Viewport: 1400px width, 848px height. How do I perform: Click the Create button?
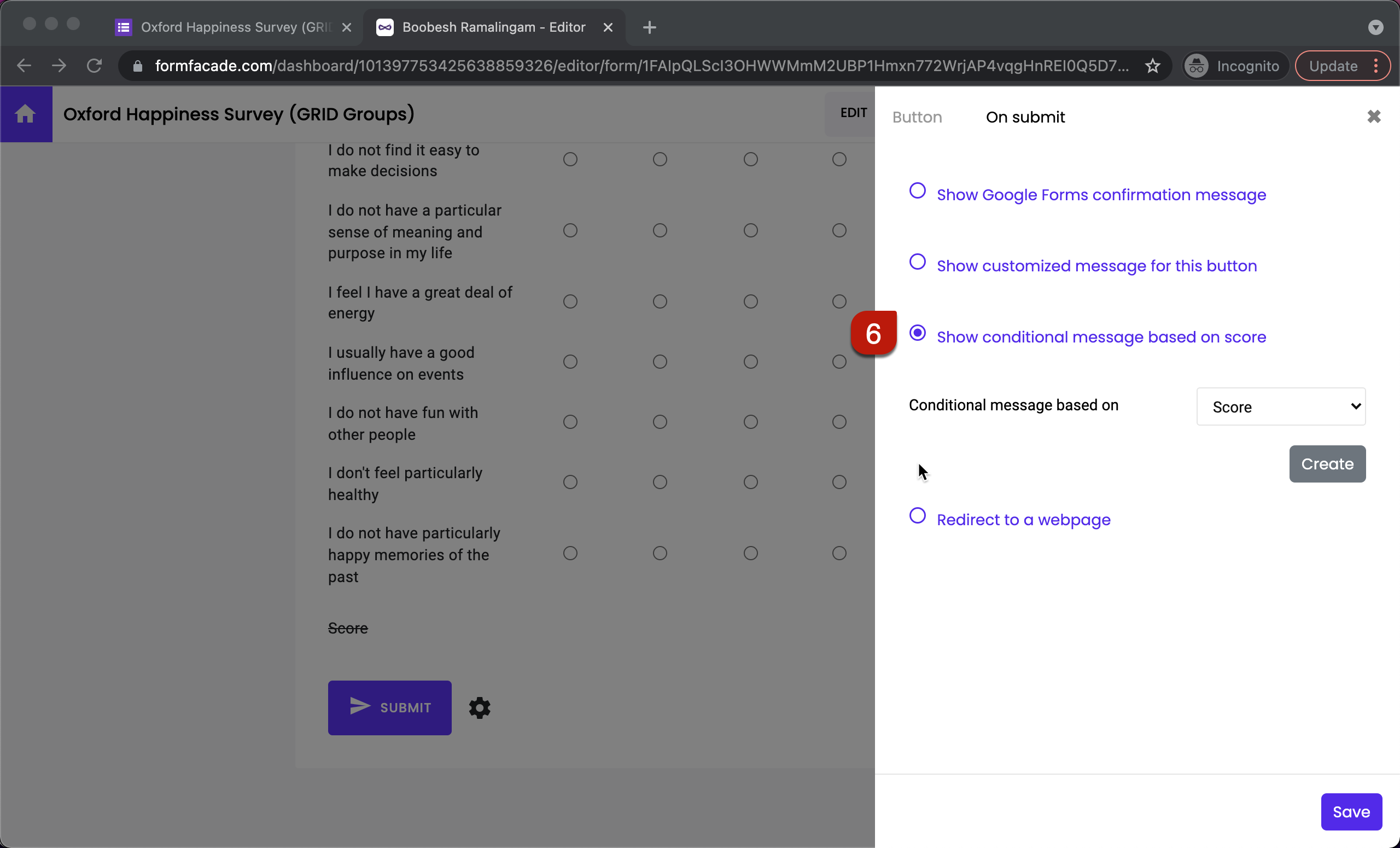[x=1327, y=464]
